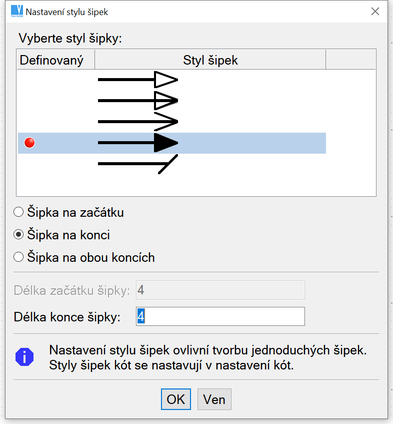Click the Styl šipek column header

click(210, 60)
